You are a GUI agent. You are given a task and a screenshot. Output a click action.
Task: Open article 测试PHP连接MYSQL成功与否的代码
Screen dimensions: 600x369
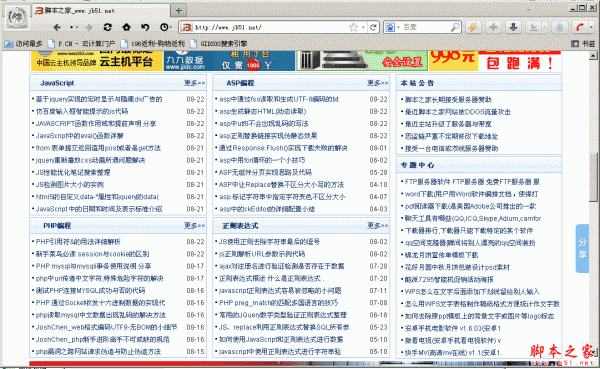tap(90, 291)
